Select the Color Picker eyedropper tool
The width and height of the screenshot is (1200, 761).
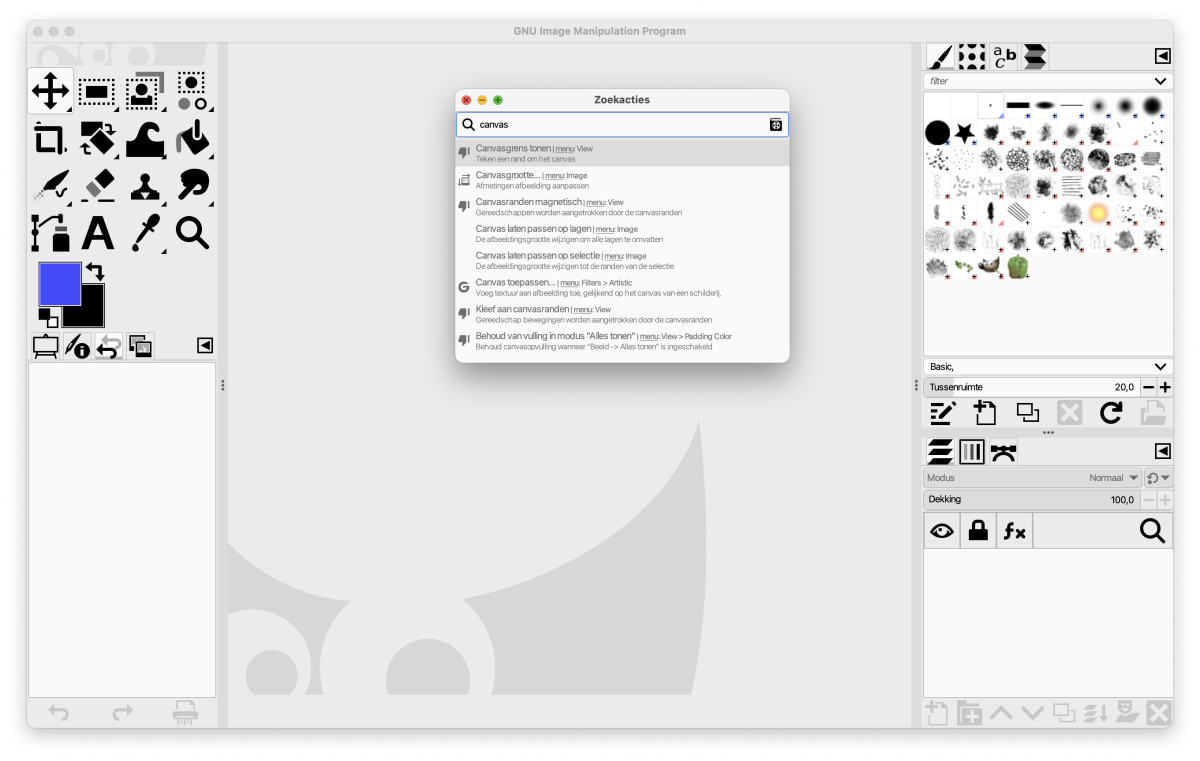(x=146, y=232)
